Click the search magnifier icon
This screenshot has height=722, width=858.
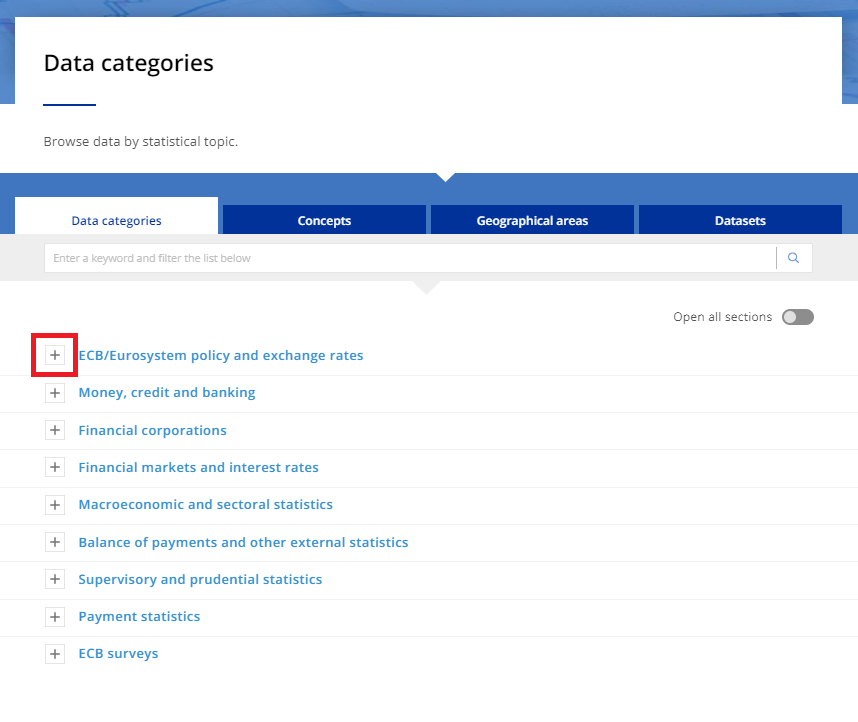(794, 258)
